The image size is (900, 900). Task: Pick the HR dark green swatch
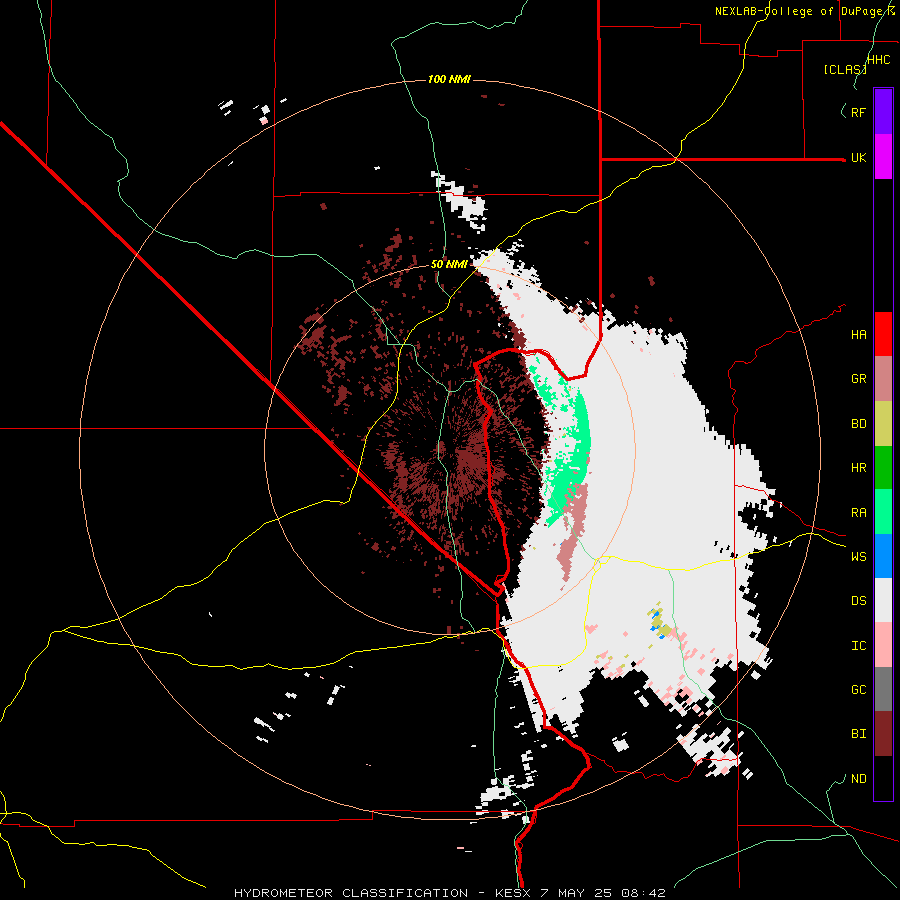point(883,468)
